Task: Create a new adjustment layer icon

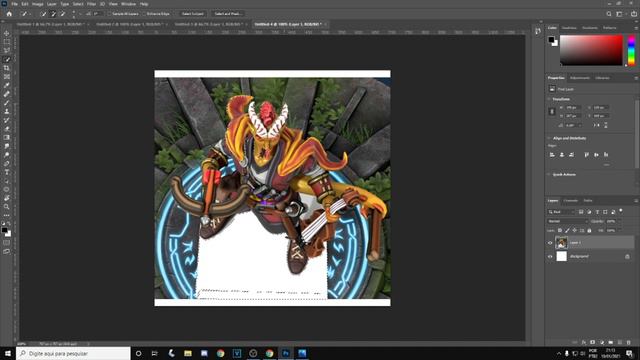Action: pos(602,342)
